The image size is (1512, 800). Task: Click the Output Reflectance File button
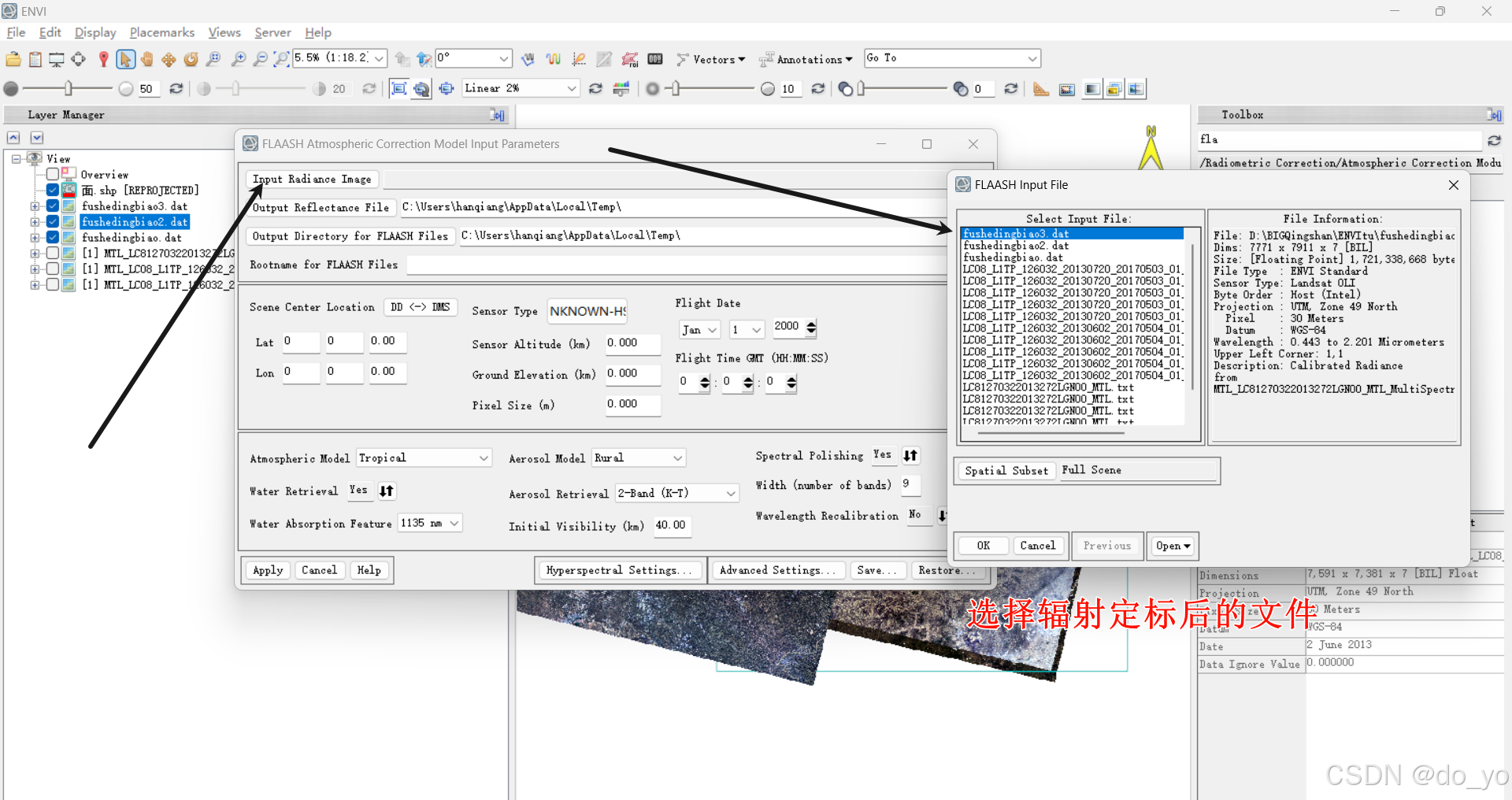(321, 208)
